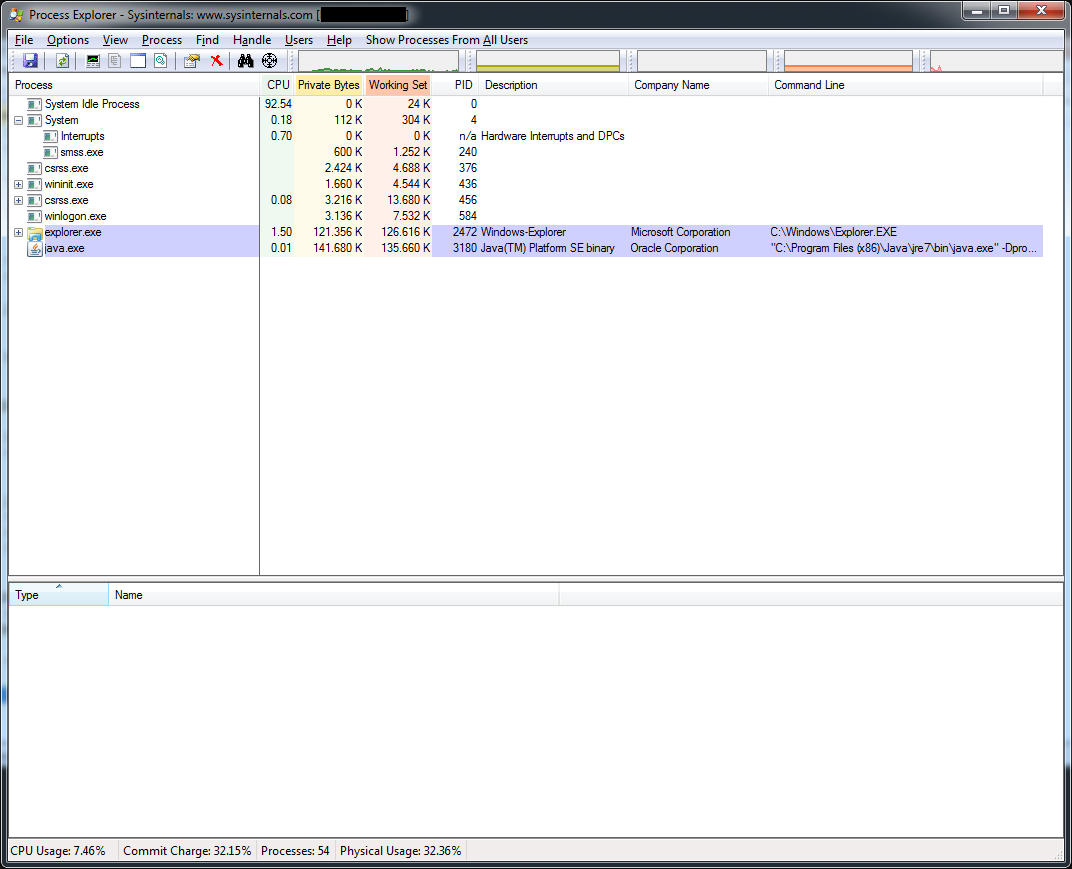Click the I/O history graph in toolbar

click(x=995, y=61)
